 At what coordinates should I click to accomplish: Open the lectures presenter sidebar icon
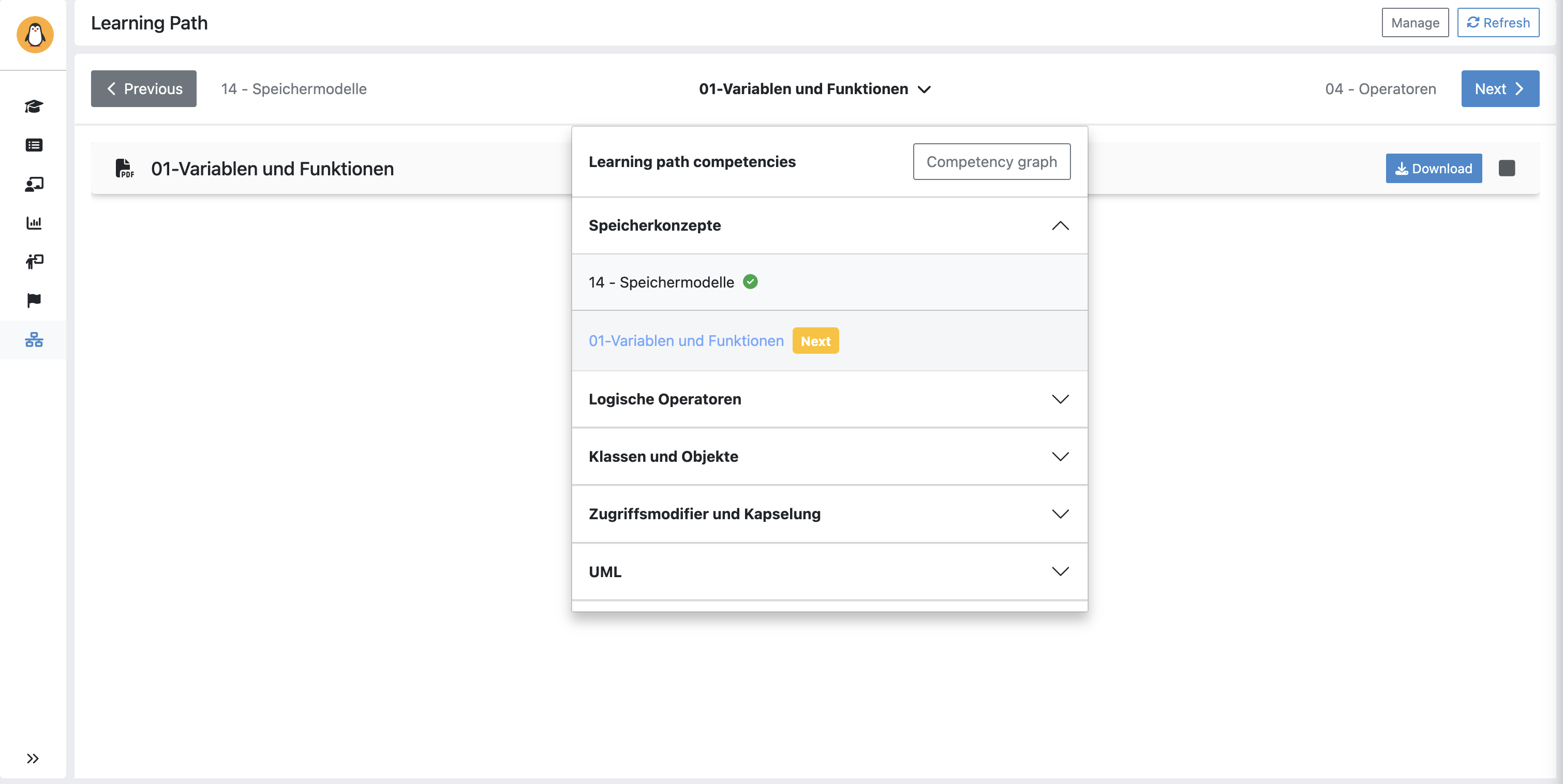[x=34, y=184]
